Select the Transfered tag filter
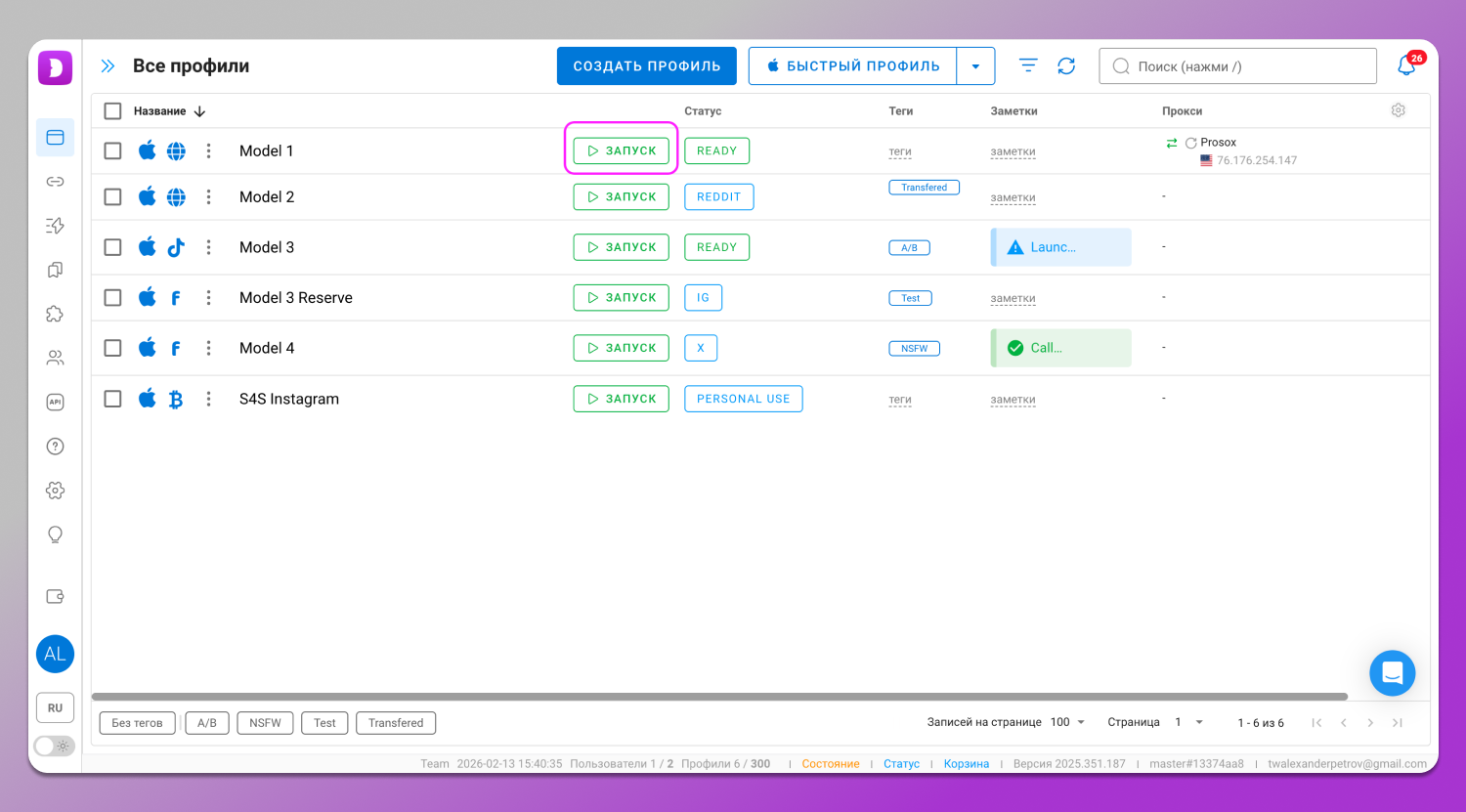This screenshot has width=1466, height=812. tap(396, 723)
